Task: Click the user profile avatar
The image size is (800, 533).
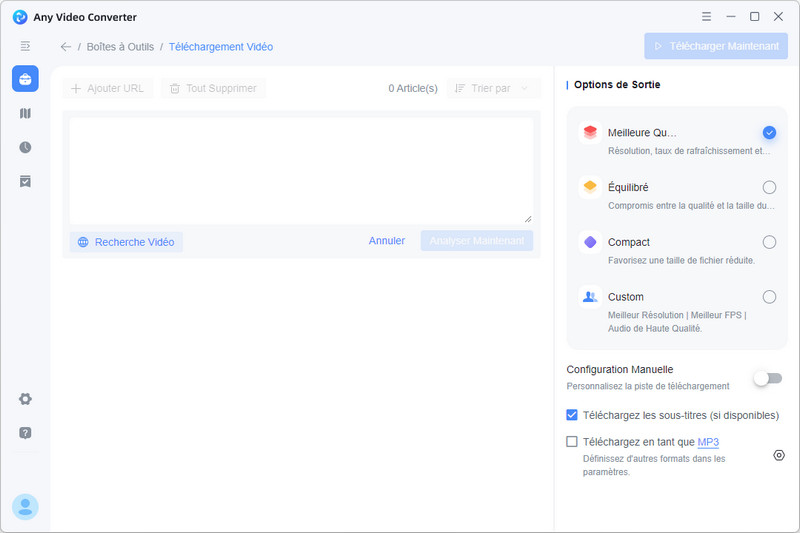Action: [x=25, y=507]
